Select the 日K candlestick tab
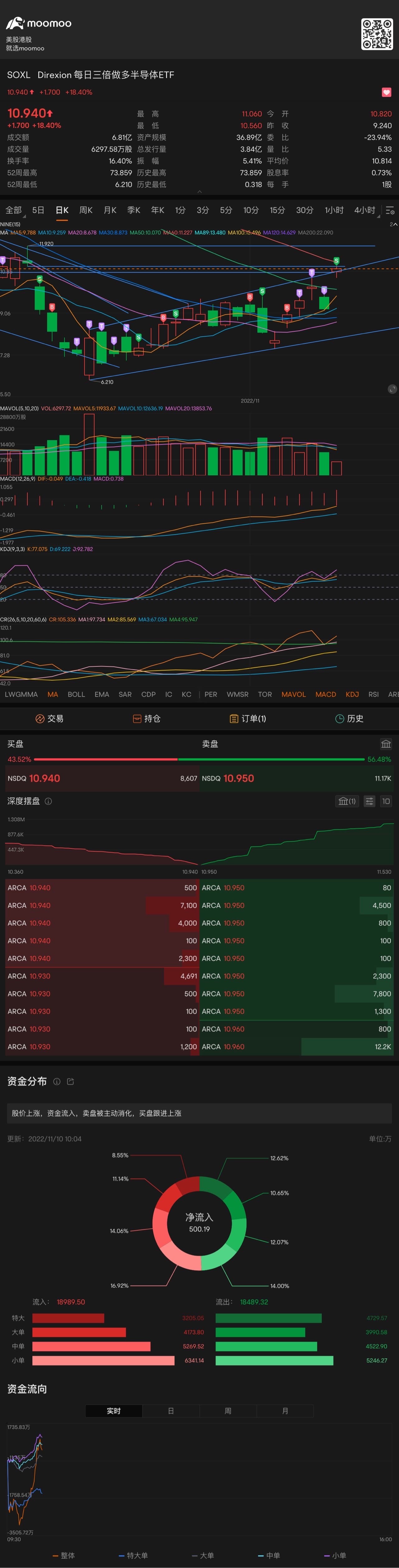Viewport: 399px width, 1568px height. [62, 210]
